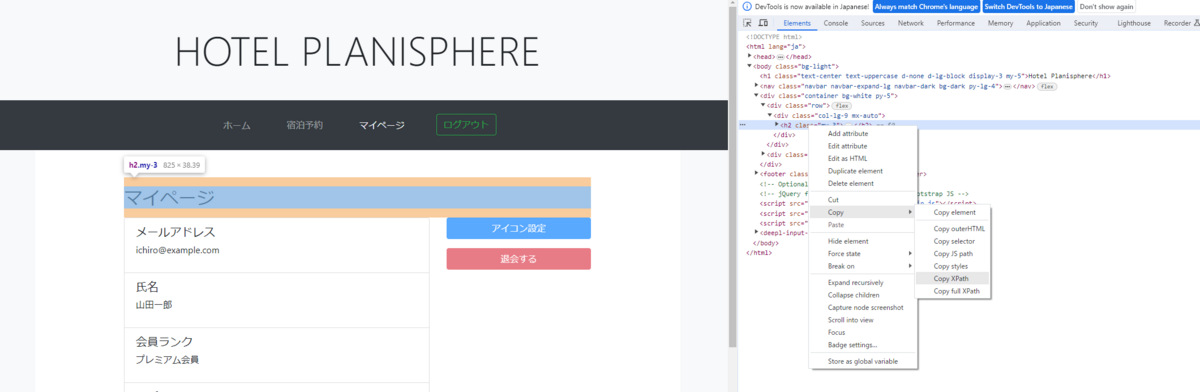Screen dimensions: 1200x392
Task: Select Copy styles
Action: tap(953, 266)
